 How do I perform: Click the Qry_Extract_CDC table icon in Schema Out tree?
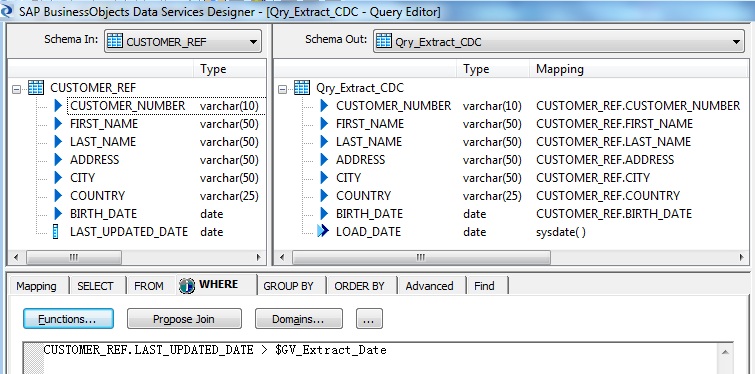[x=302, y=88]
